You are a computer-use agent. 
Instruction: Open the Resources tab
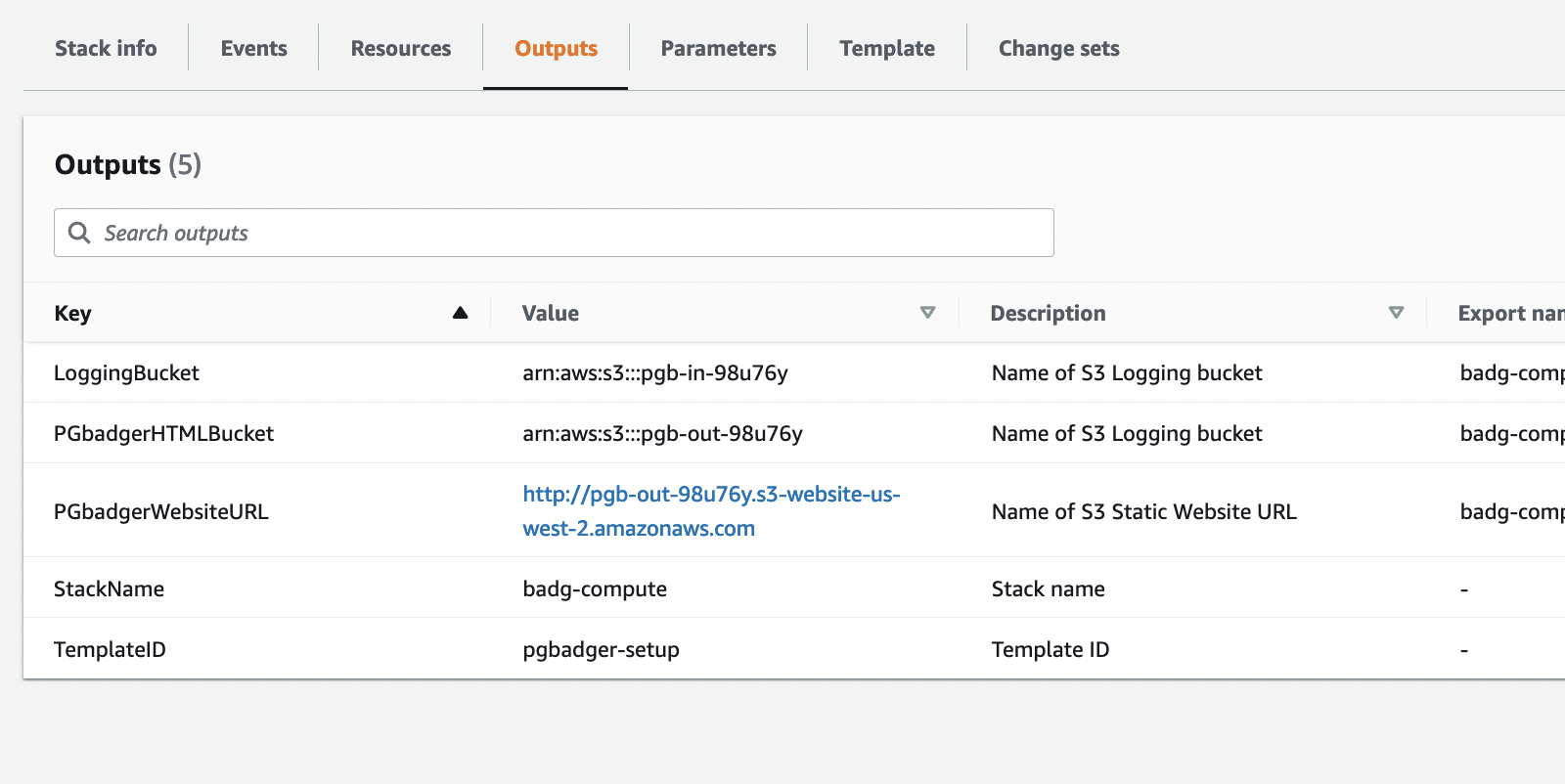[401, 49]
